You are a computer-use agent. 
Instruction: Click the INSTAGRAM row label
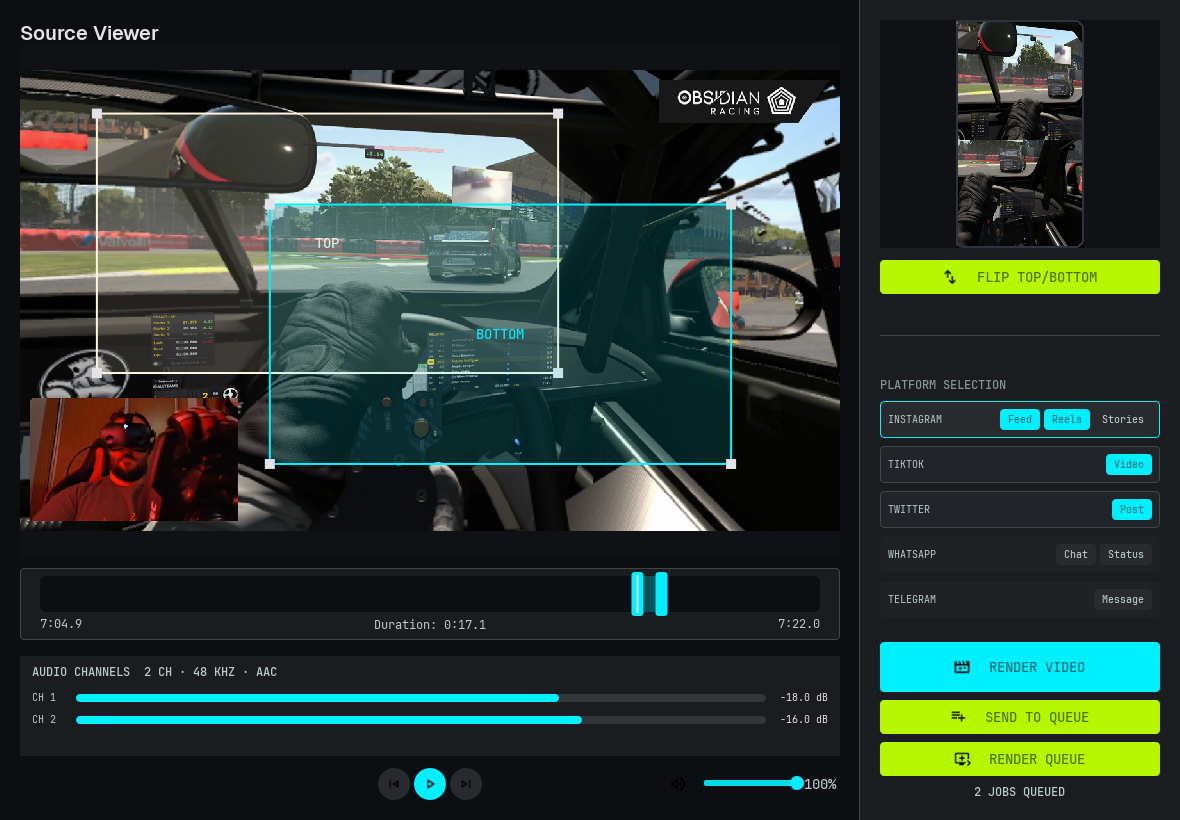(915, 419)
